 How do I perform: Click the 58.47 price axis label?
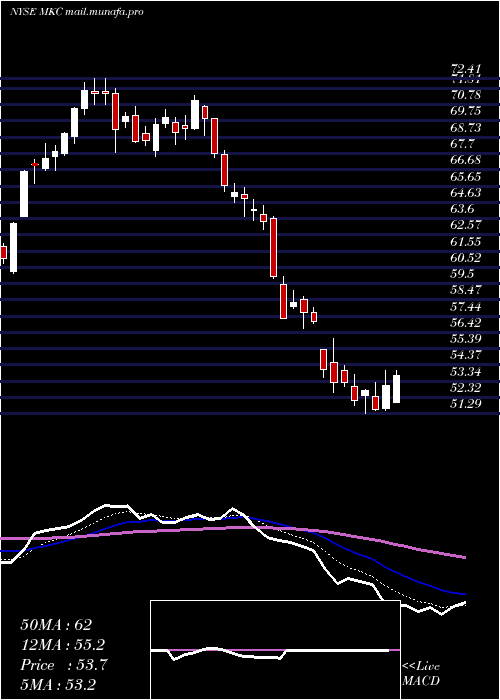click(466, 290)
